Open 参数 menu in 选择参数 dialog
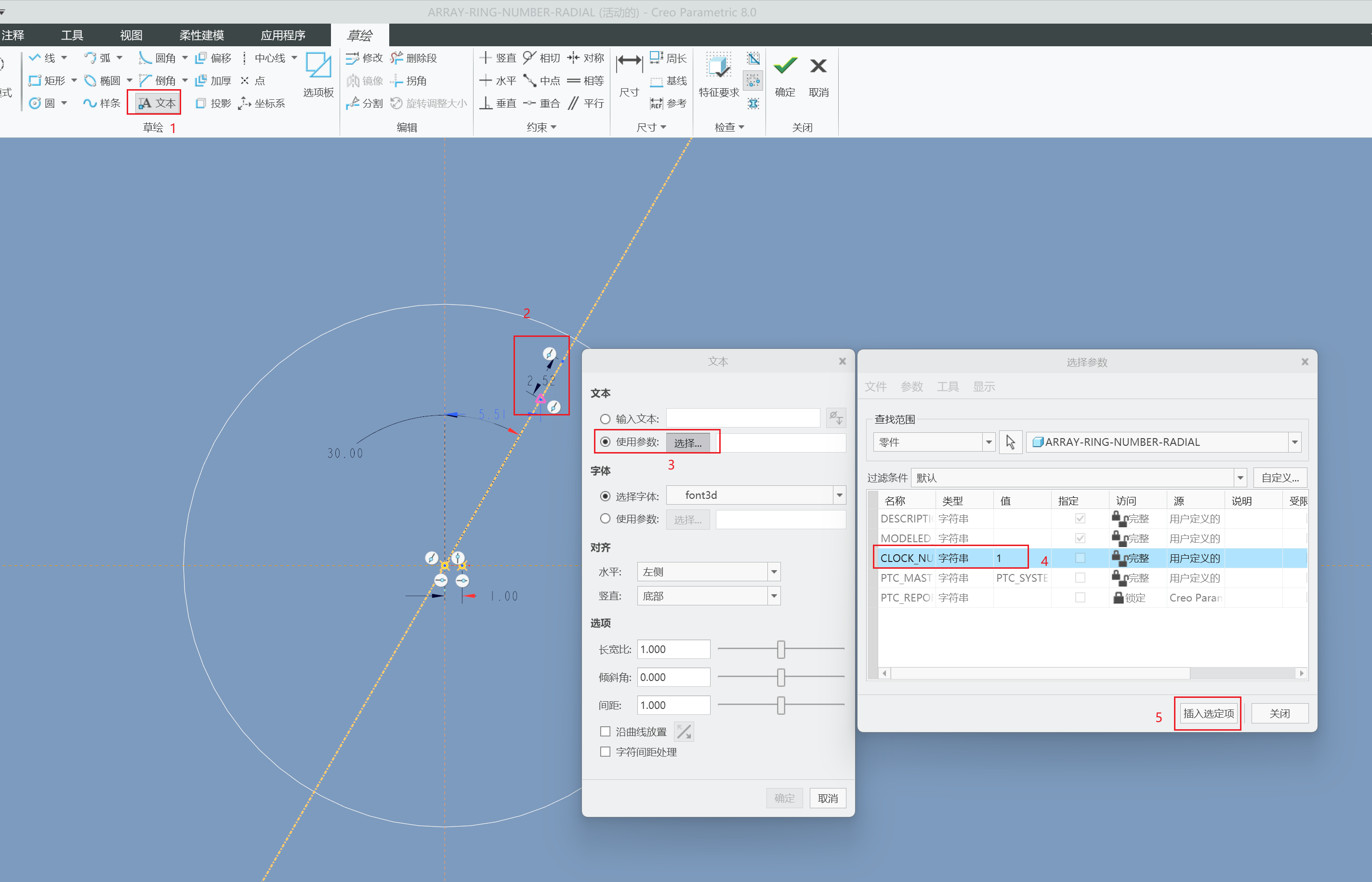1372x882 pixels. tap(912, 387)
